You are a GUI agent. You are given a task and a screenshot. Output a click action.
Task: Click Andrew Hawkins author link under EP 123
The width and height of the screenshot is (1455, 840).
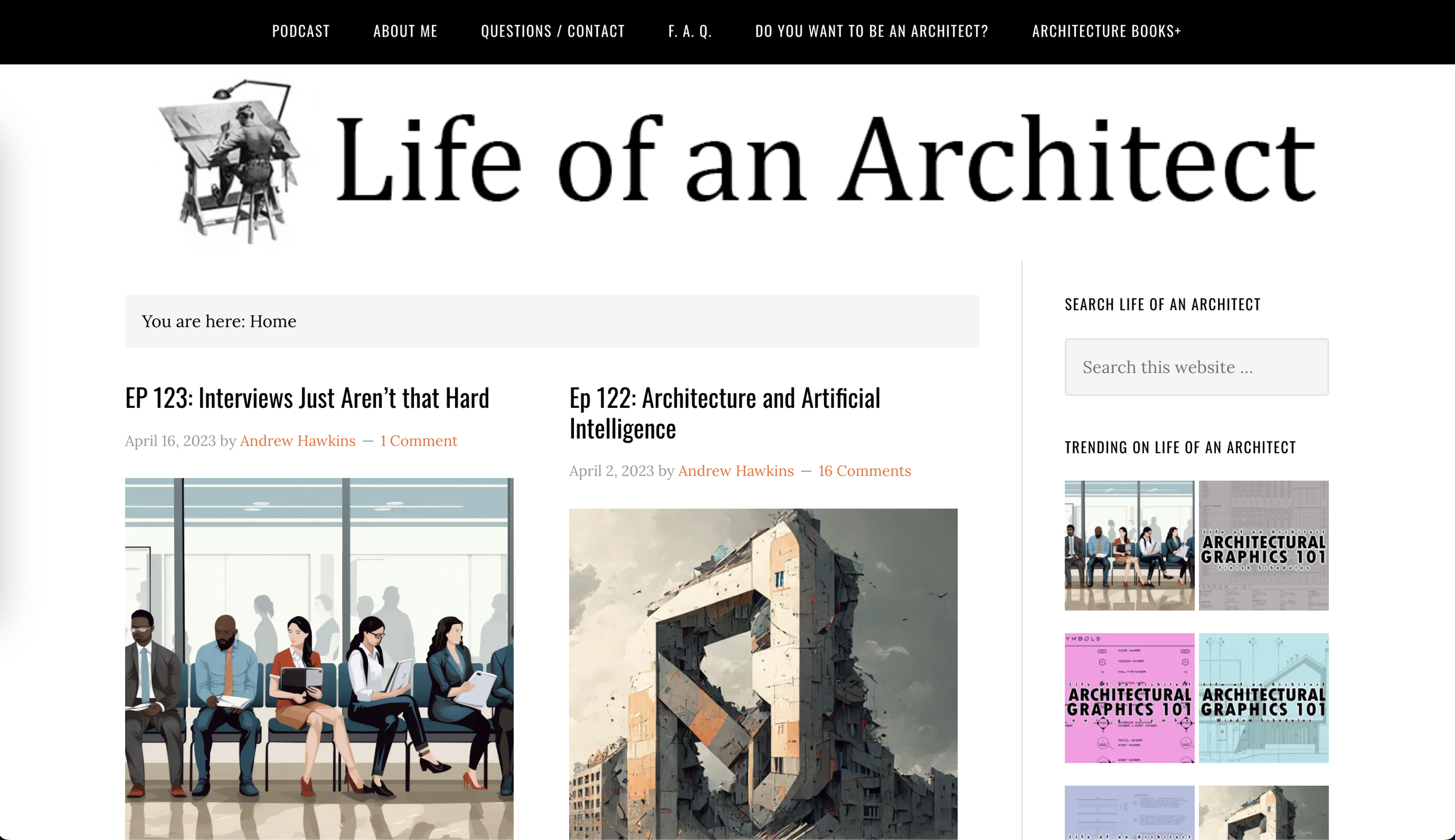pyautogui.click(x=297, y=441)
